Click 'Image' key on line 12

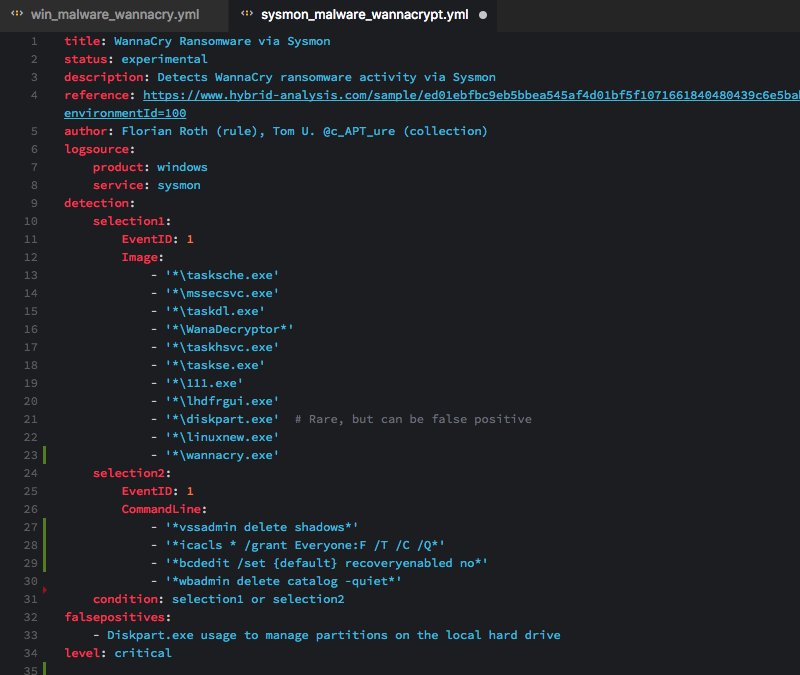click(x=139, y=257)
